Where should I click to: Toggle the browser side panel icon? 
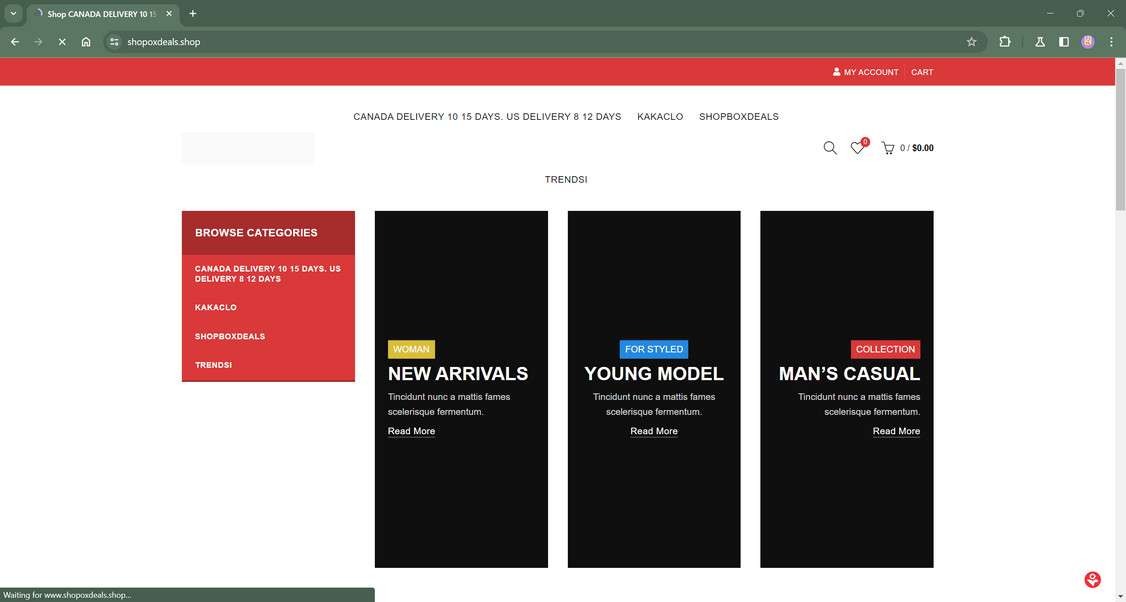(x=1064, y=42)
